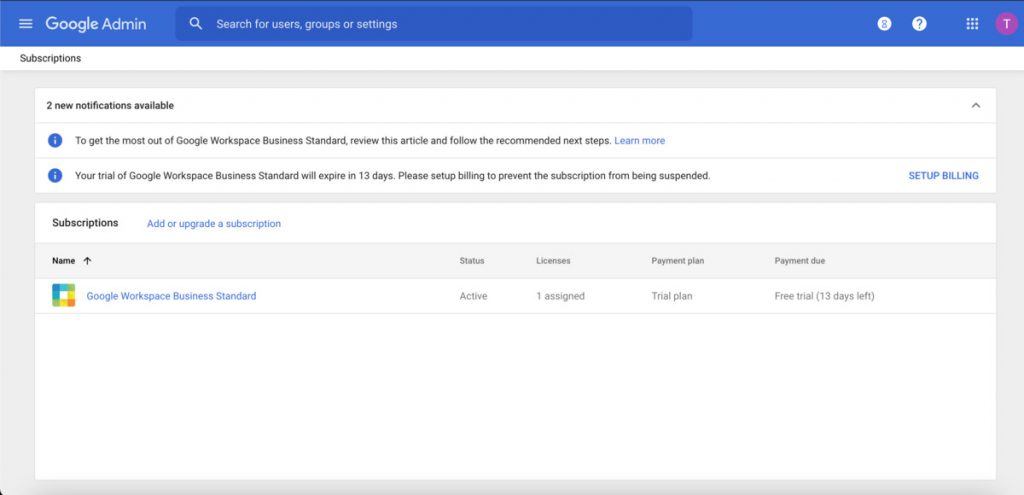1024x495 pixels.
Task: Click the Trial plan cell
Action: (x=671, y=296)
